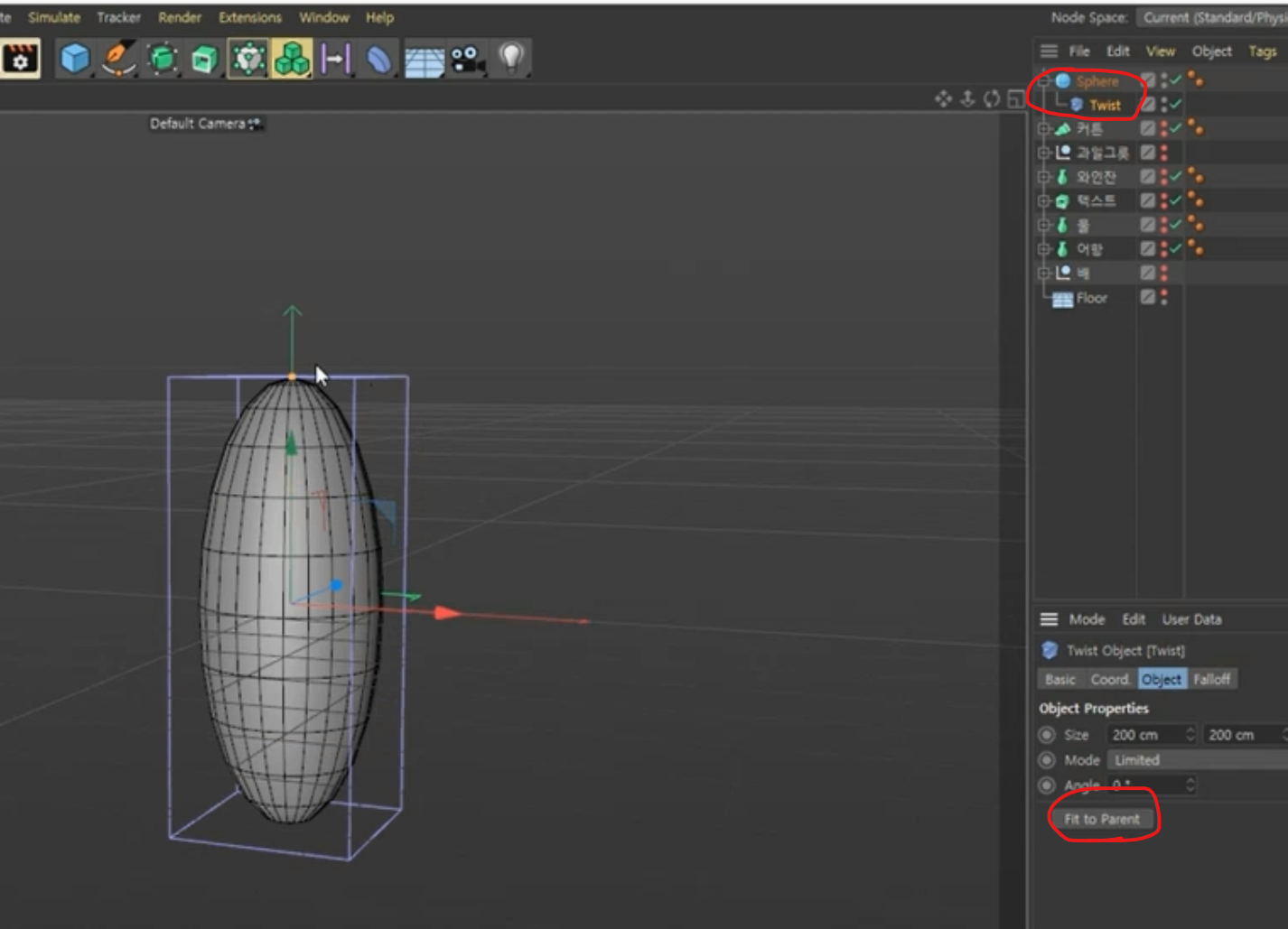
Task: Click the Fit to Parent button
Action: [1101, 819]
